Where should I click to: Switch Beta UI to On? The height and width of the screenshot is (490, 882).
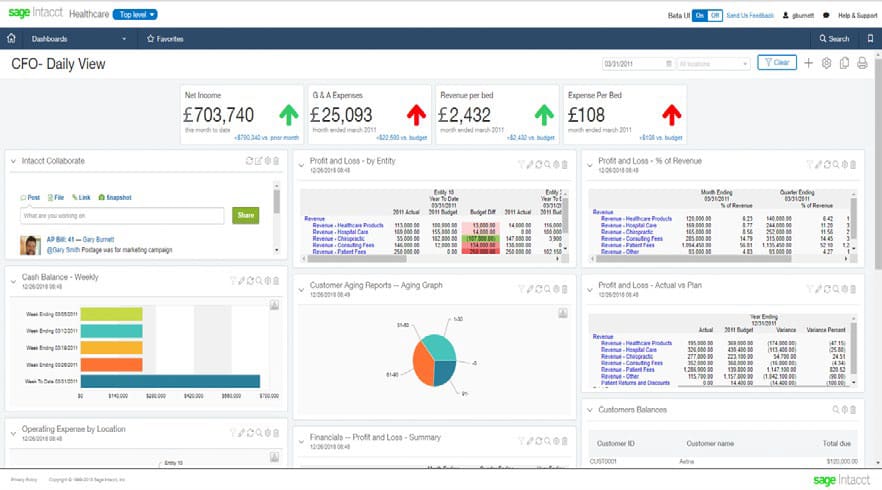pyautogui.click(x=700, y=15)
